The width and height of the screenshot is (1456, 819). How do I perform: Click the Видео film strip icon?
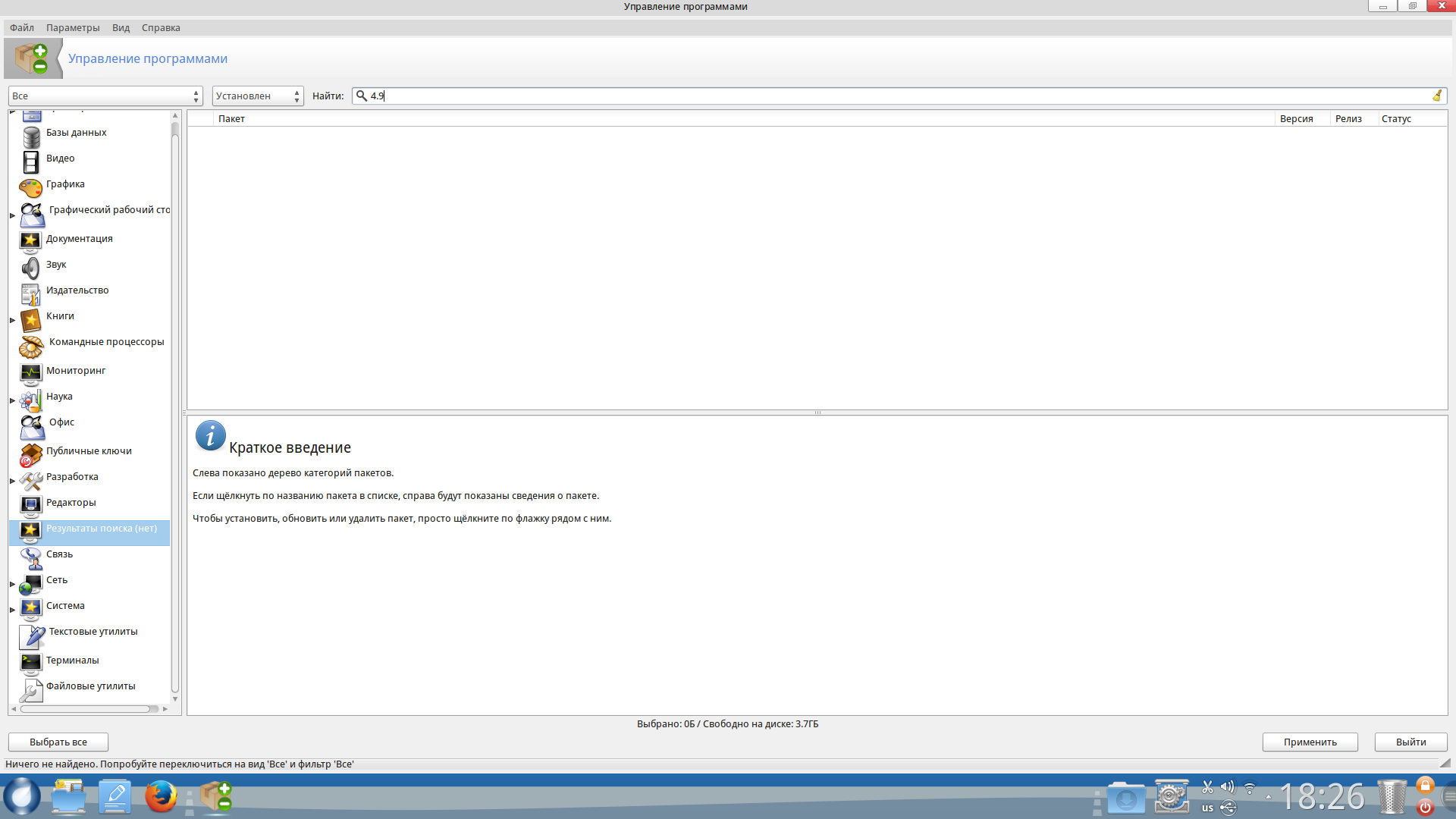tap(31, 162)
